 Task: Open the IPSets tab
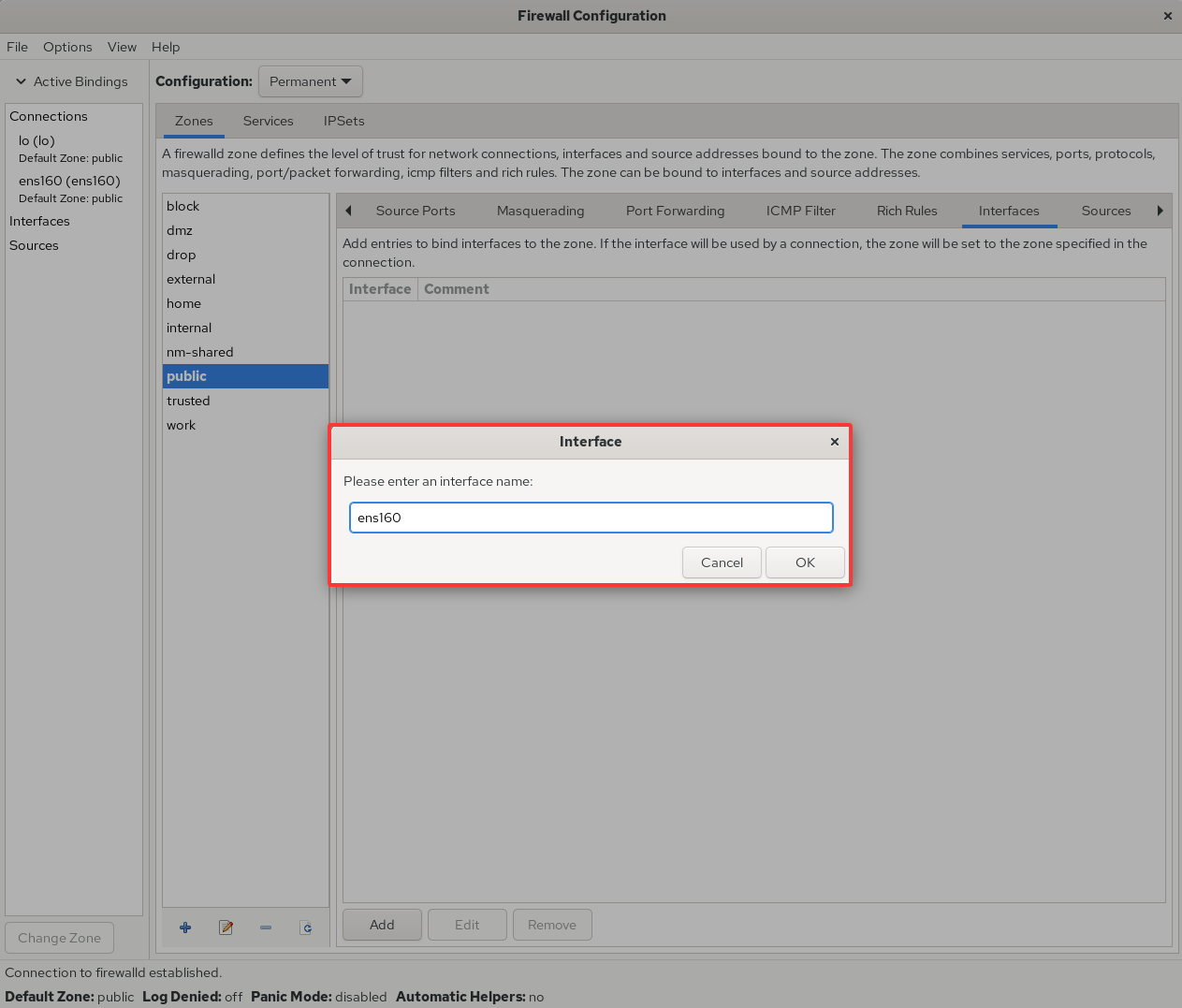343,121
